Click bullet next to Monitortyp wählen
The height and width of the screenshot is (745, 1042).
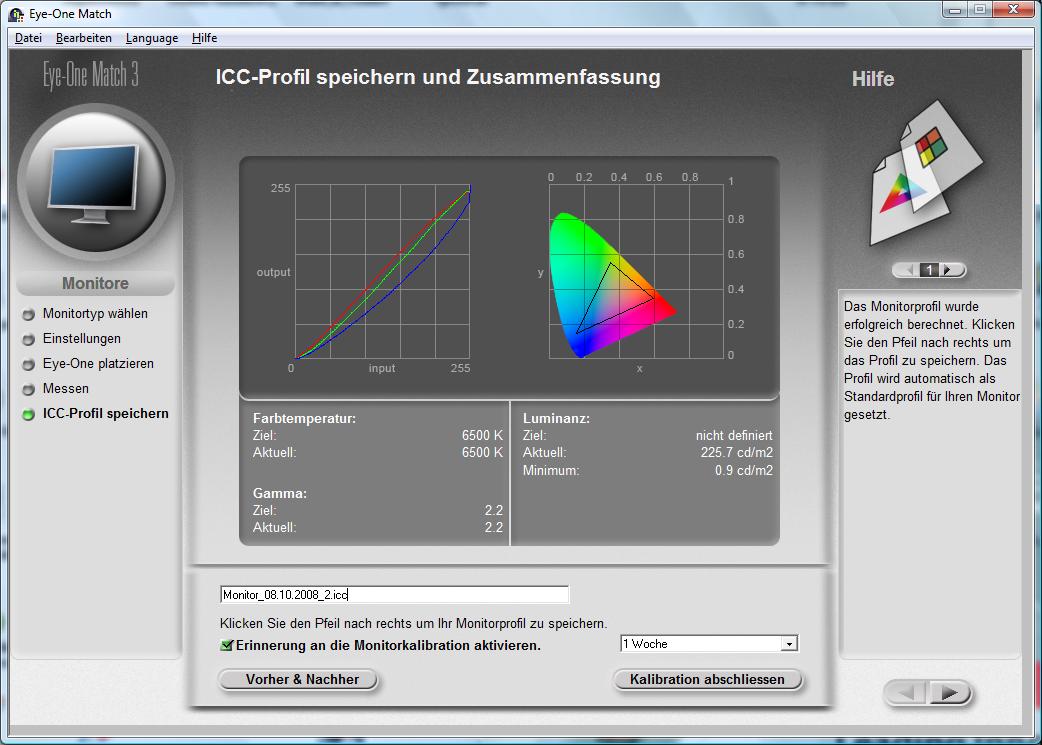point(29,314)
